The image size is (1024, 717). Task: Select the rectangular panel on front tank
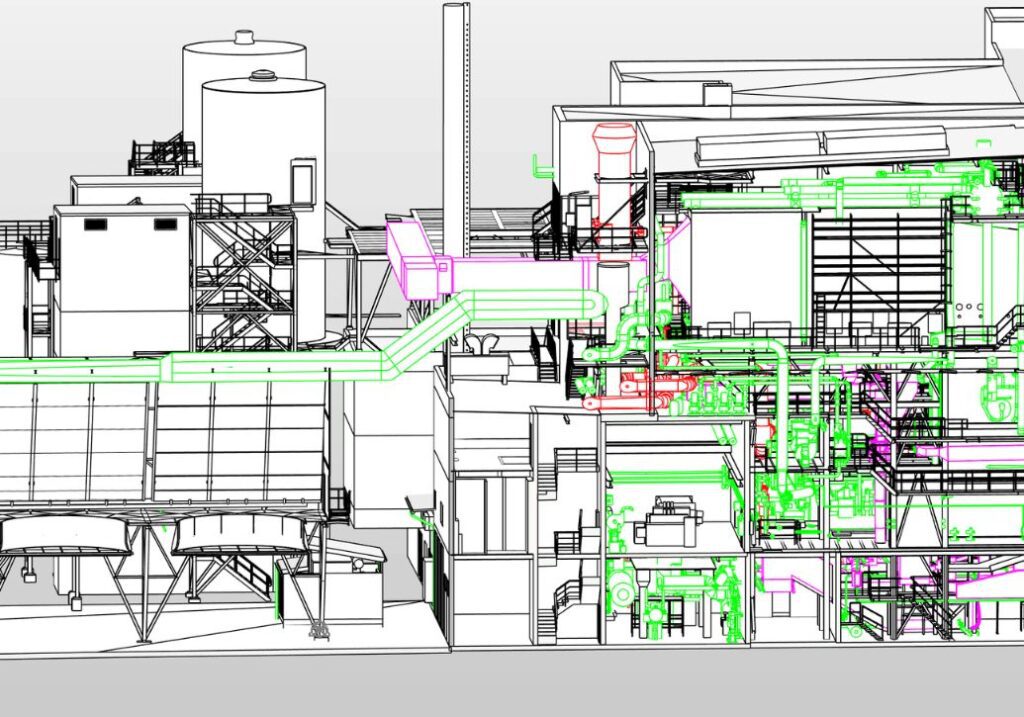pos(303,183)
